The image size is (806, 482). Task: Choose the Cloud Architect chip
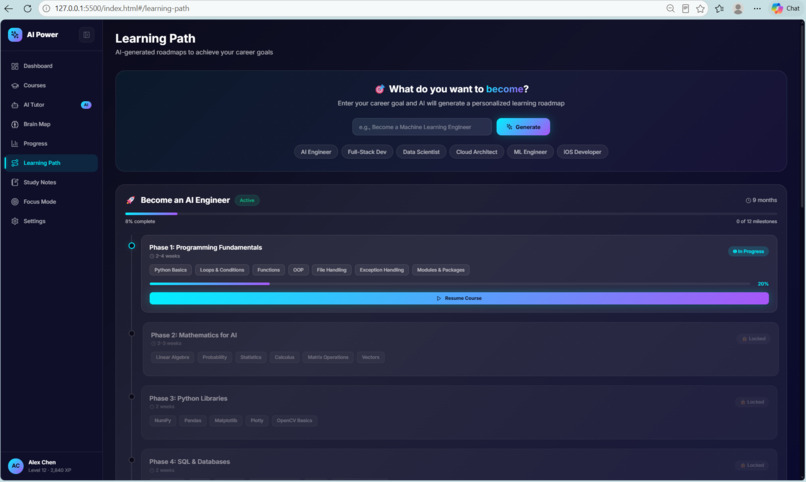[x=477, y=152]
